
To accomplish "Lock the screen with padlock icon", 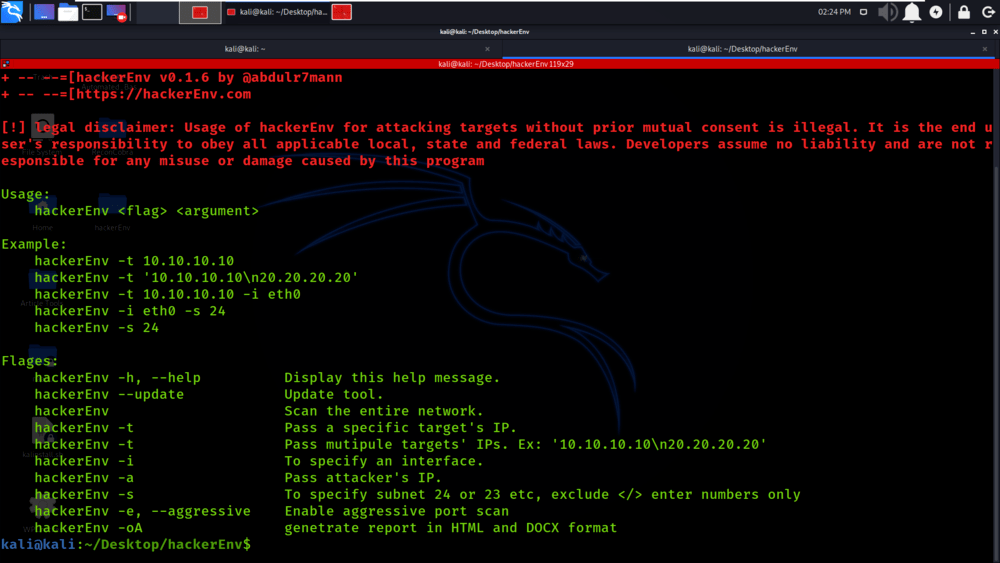I will pyautogui.click(x=964, y=12).
